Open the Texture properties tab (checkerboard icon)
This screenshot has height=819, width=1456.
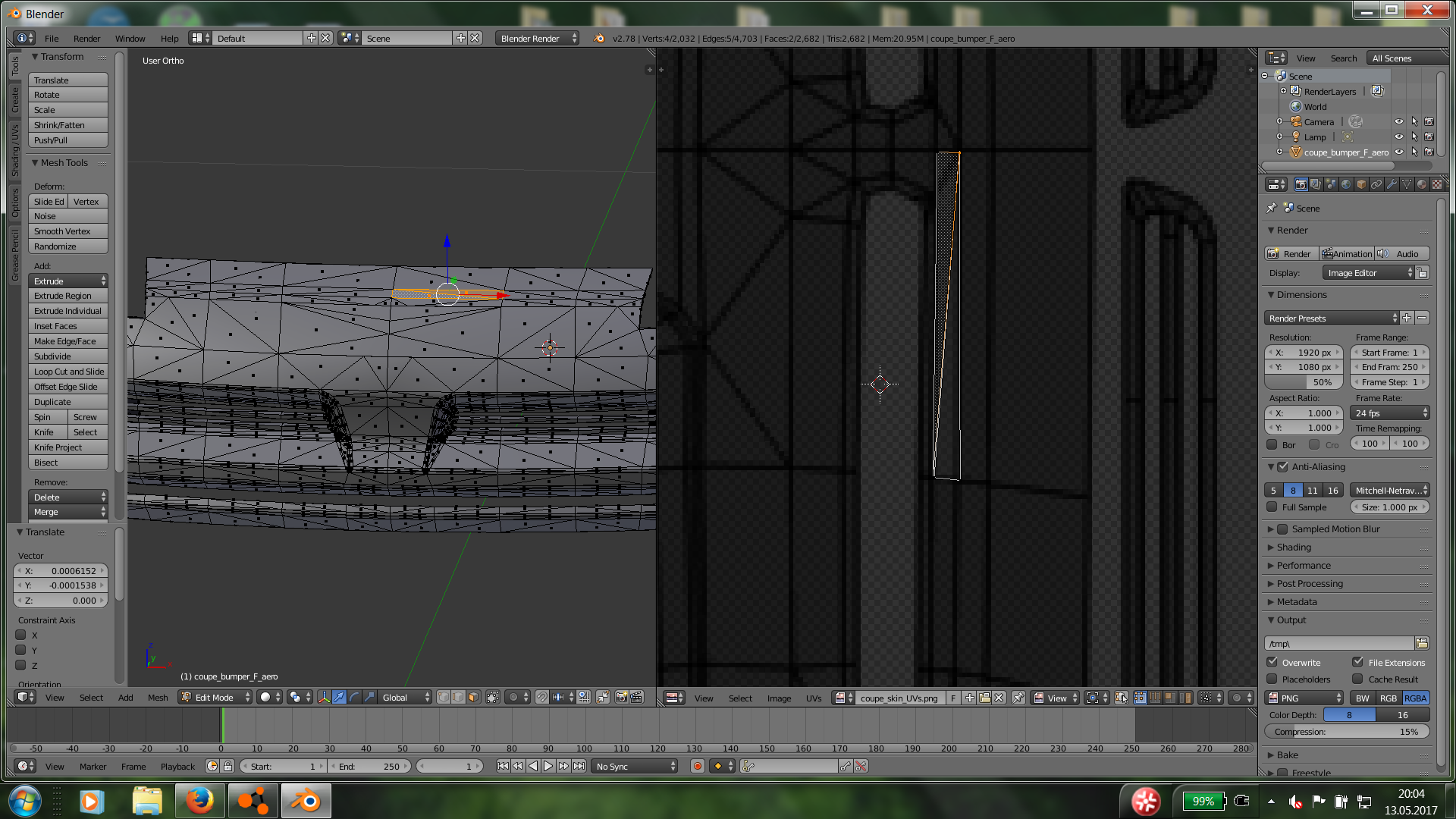[1437, 184]
